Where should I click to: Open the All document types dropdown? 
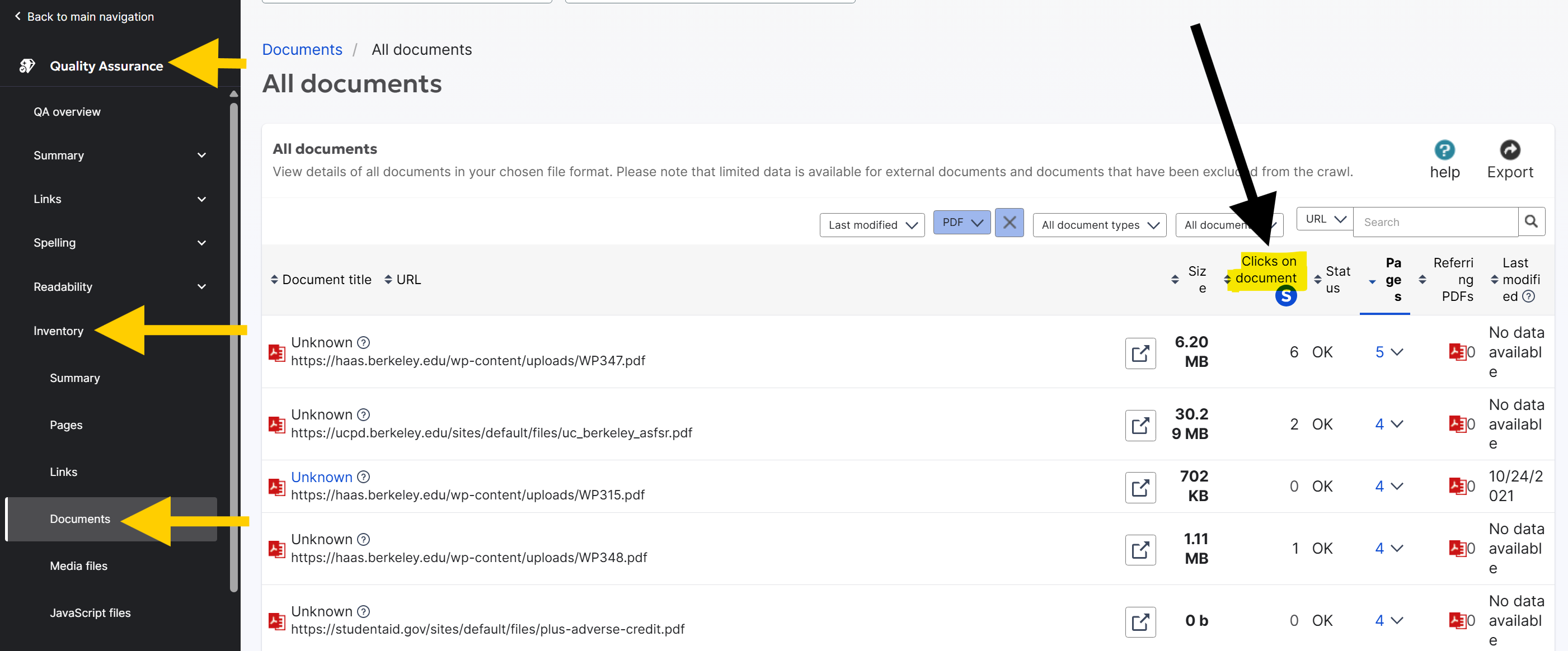tap(1098, 224)
